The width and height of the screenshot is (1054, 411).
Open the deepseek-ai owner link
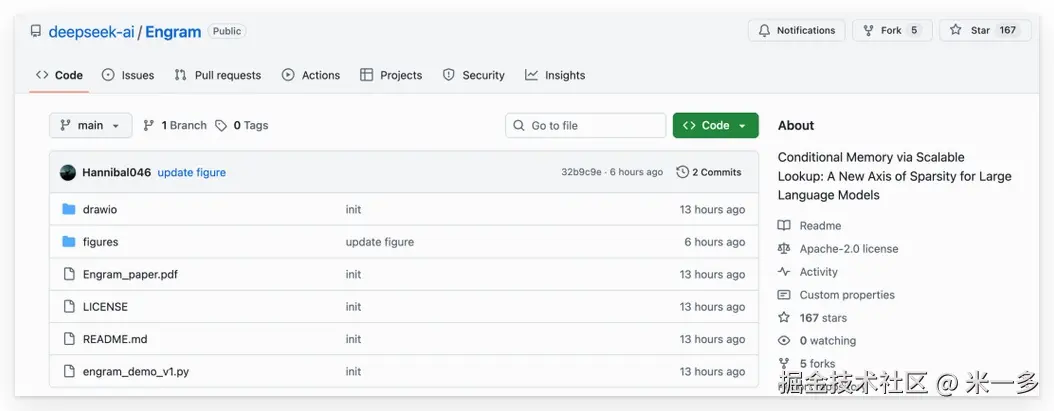pos(91,32)
